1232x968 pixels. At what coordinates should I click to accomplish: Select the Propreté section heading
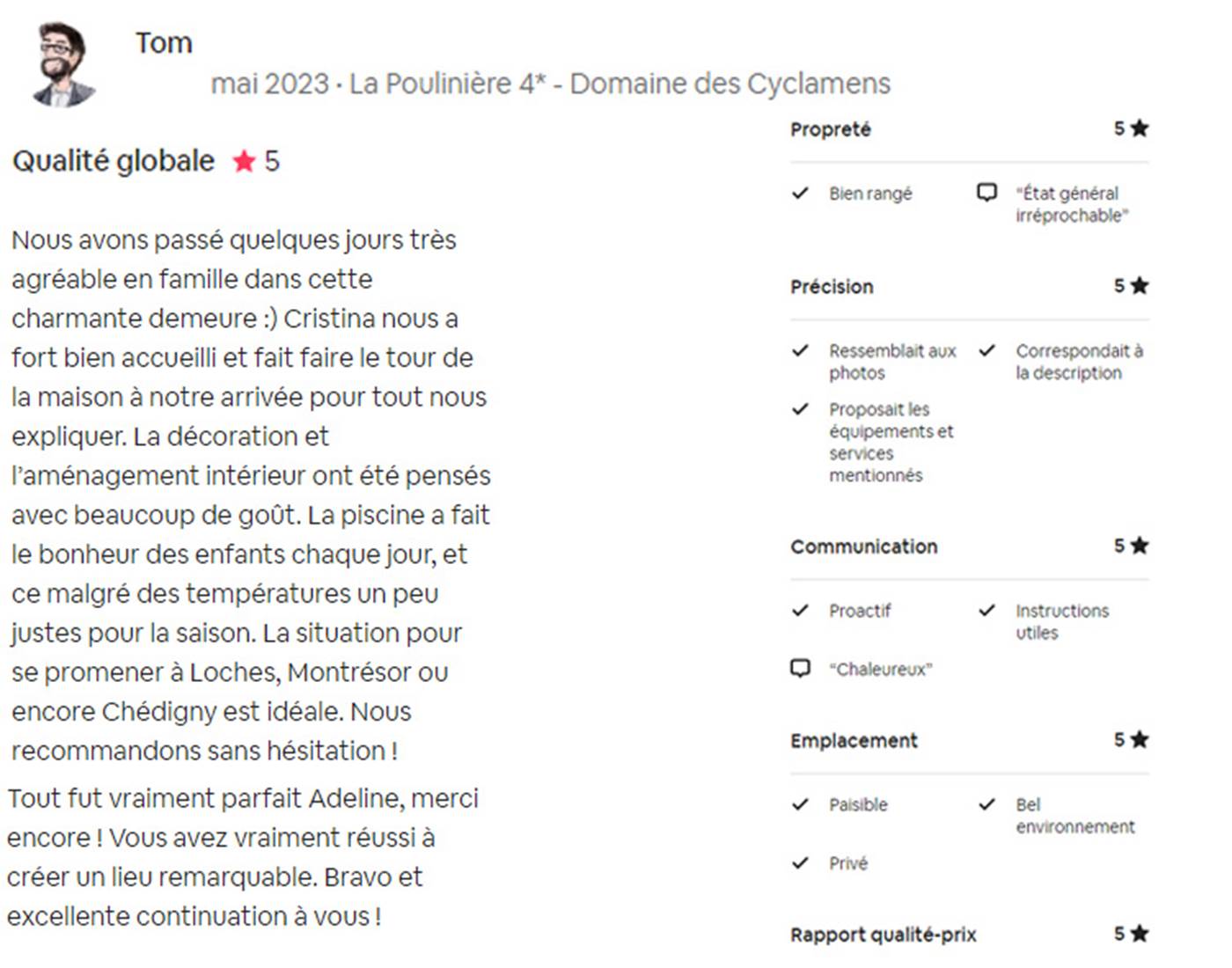pyautogui.click(x=830, y=129)
